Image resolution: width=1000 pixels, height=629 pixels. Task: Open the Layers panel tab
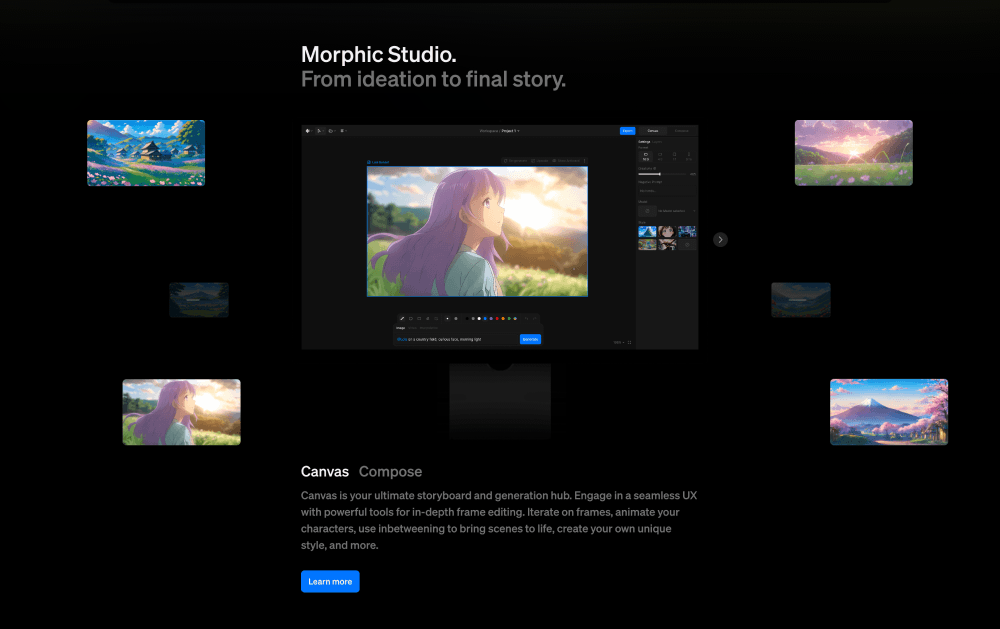click(x=657, y=142)
